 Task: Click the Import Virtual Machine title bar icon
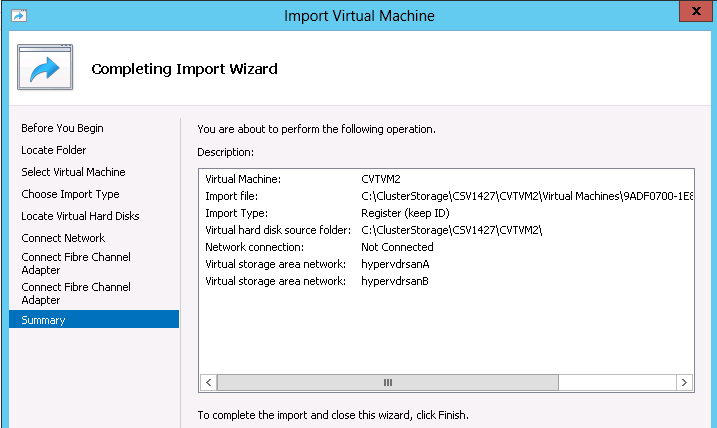(x=19, y=16)
